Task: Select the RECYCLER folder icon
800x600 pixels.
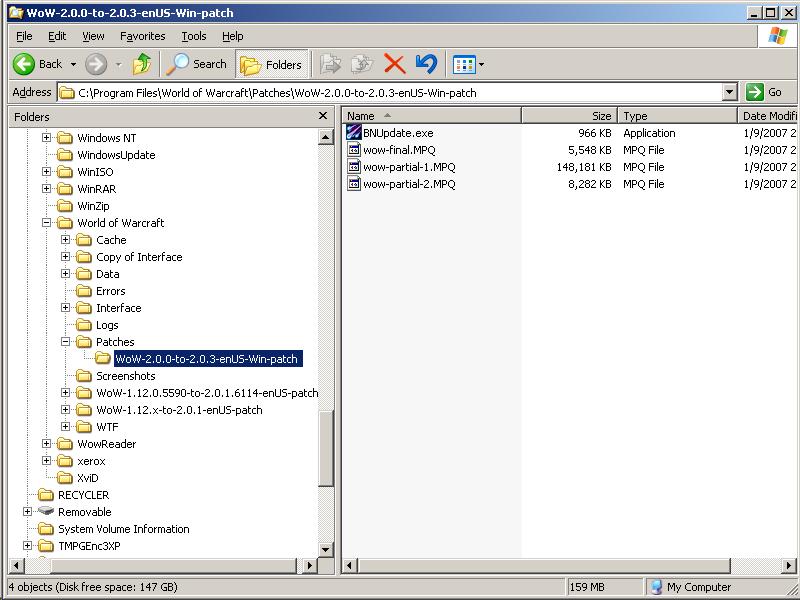Action: [46, 495]
